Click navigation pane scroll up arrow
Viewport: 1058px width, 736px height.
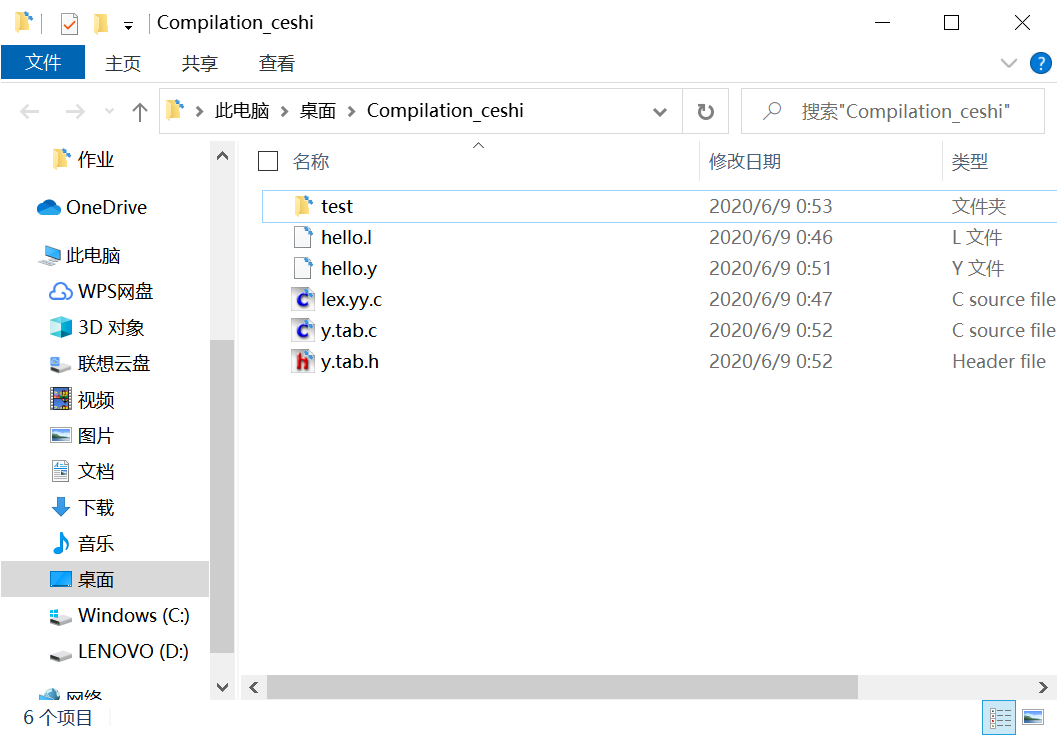coord(222,156)
